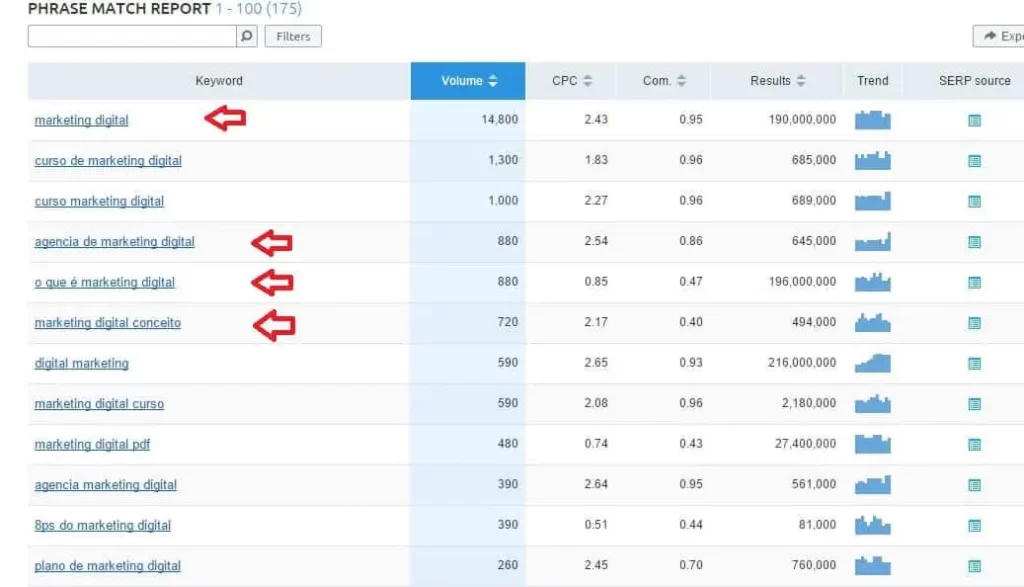Open the Filters button
This screenshot has width=1024, height=587.
pos(293,36)
